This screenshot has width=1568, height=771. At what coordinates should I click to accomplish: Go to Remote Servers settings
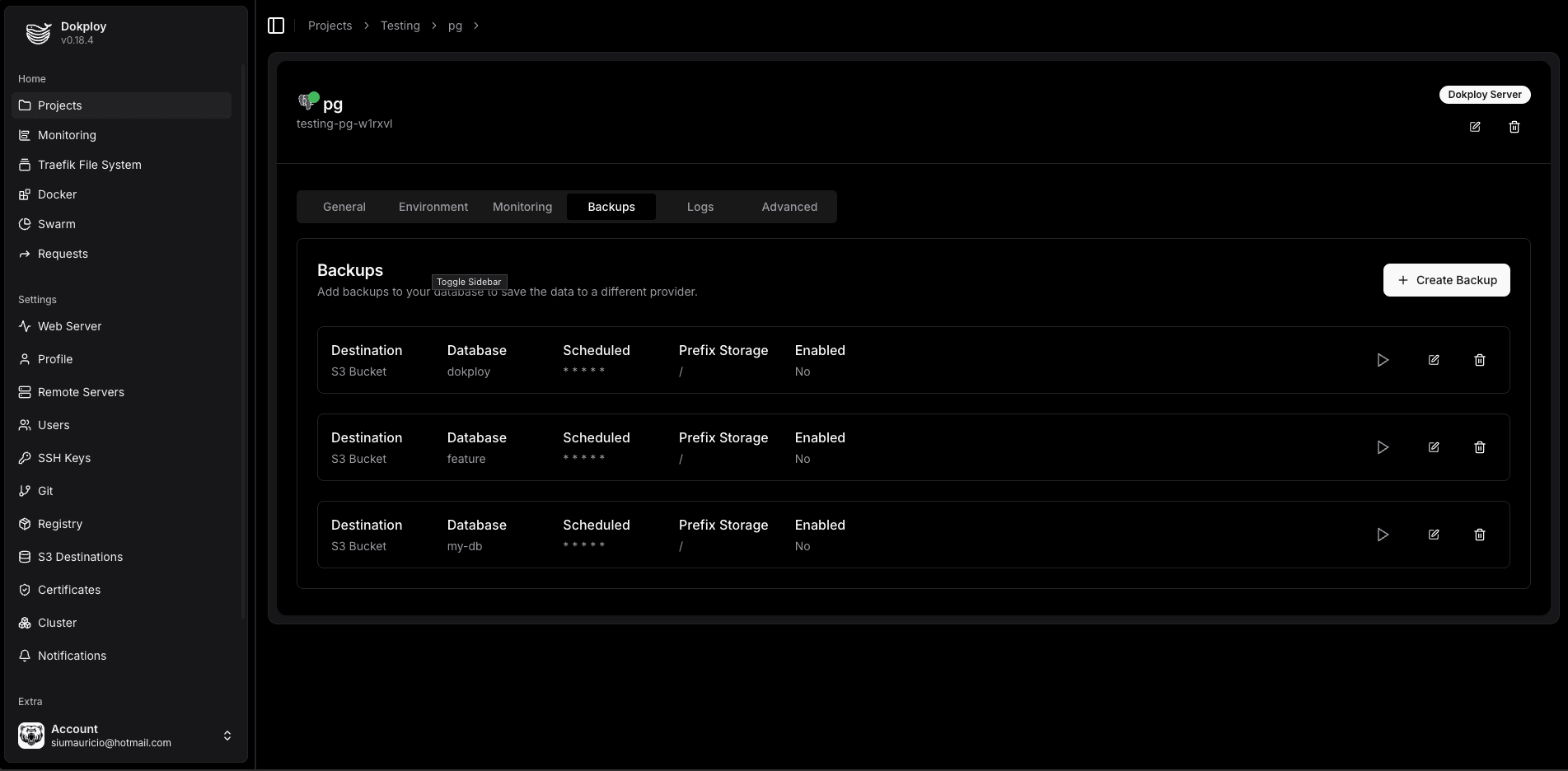point(122,392)
